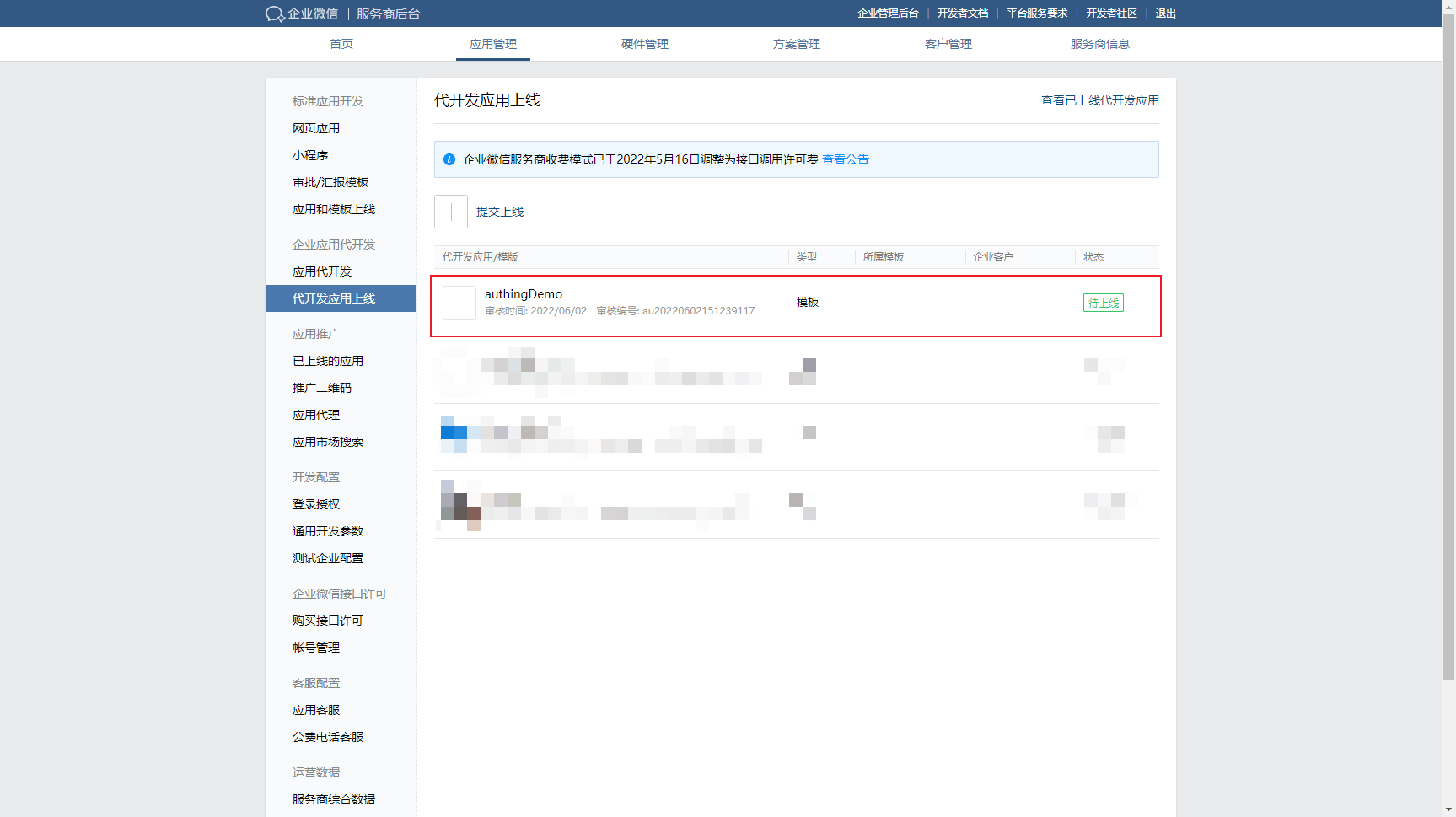1456x817 pixels.
Task: Click the green 待上线 status badge
Action: tap(1103, 303)
